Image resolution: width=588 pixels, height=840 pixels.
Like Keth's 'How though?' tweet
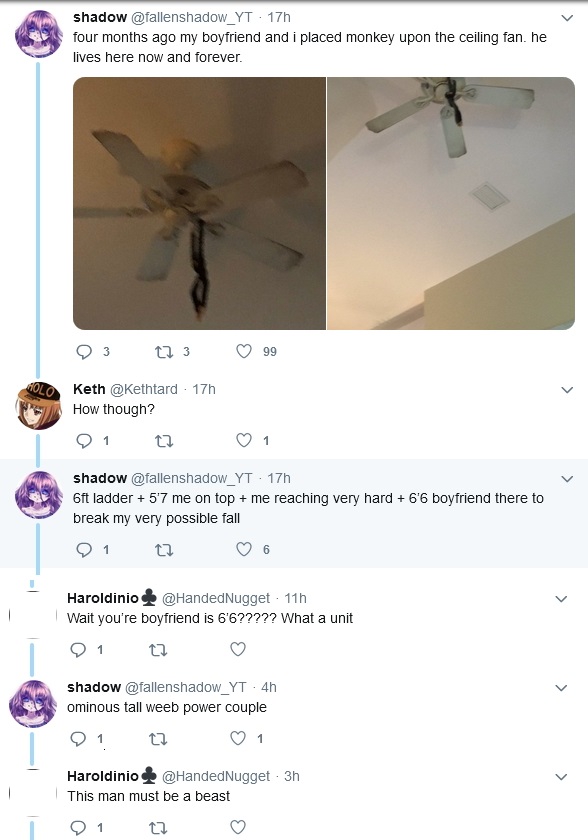[244, 440]
